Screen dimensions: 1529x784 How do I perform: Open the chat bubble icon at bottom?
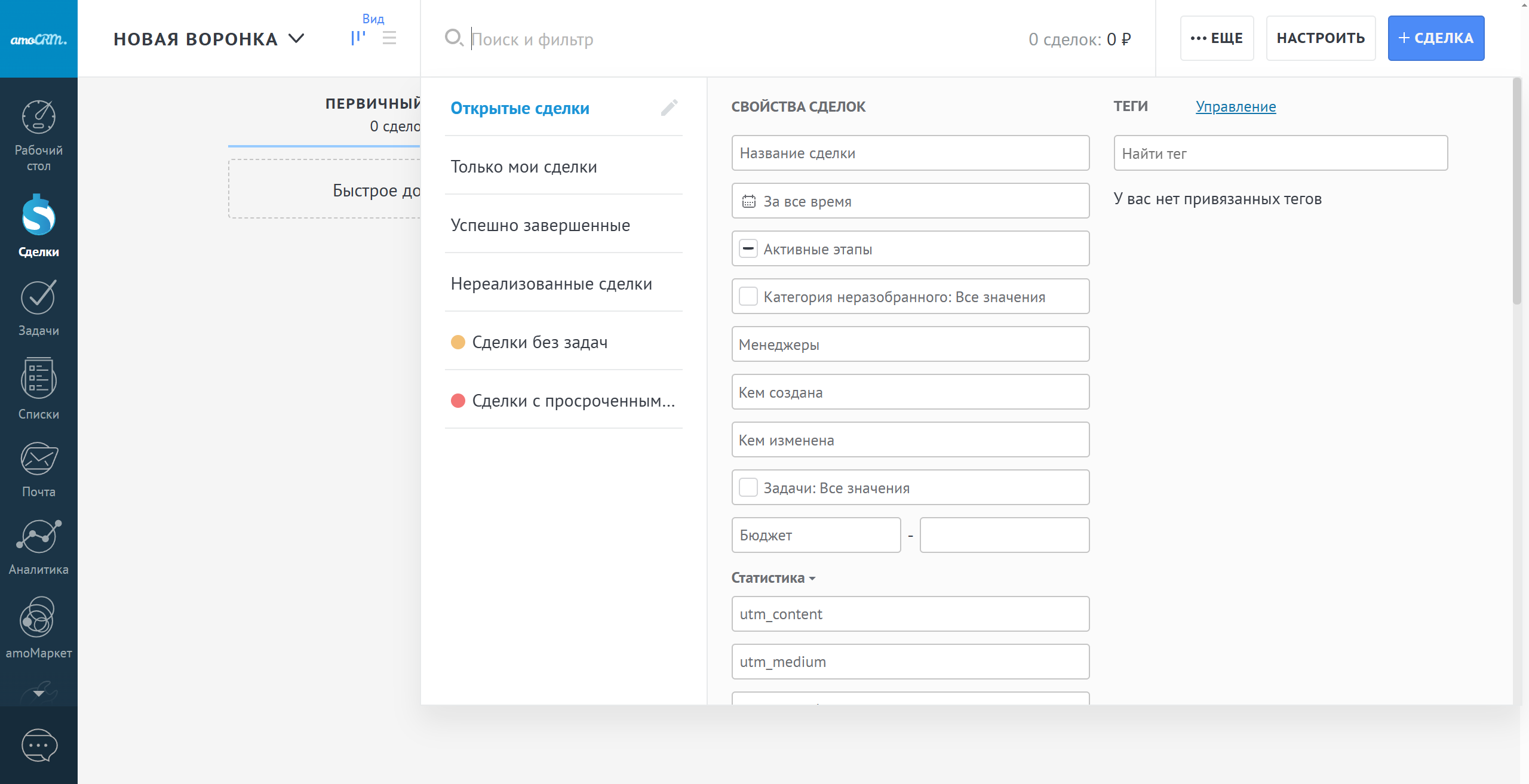39,745
